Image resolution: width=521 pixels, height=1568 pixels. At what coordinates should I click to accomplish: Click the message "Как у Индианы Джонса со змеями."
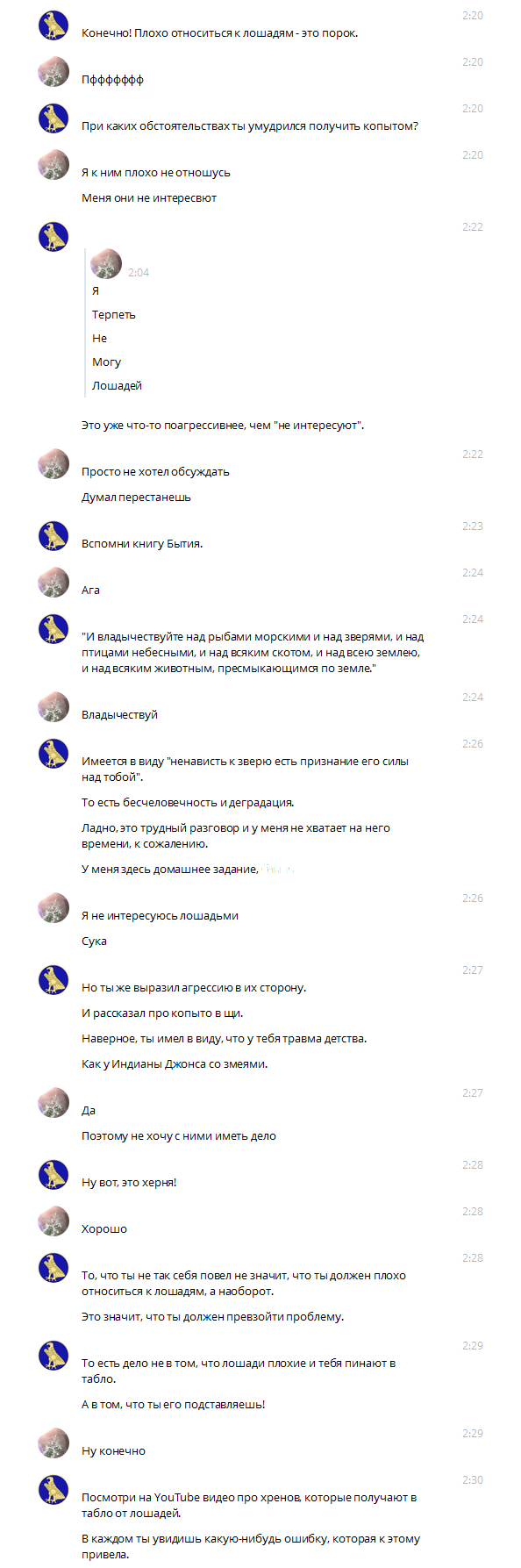click(x=175, y=1063)
